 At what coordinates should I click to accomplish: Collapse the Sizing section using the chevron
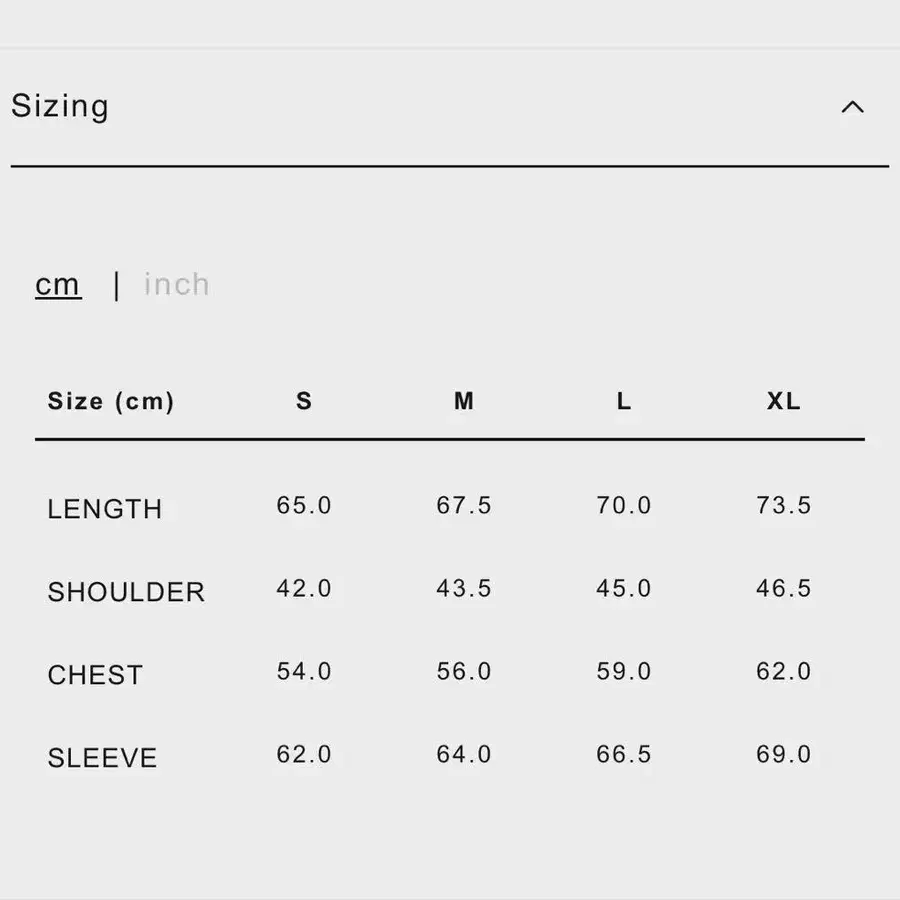tap(852, 107)
